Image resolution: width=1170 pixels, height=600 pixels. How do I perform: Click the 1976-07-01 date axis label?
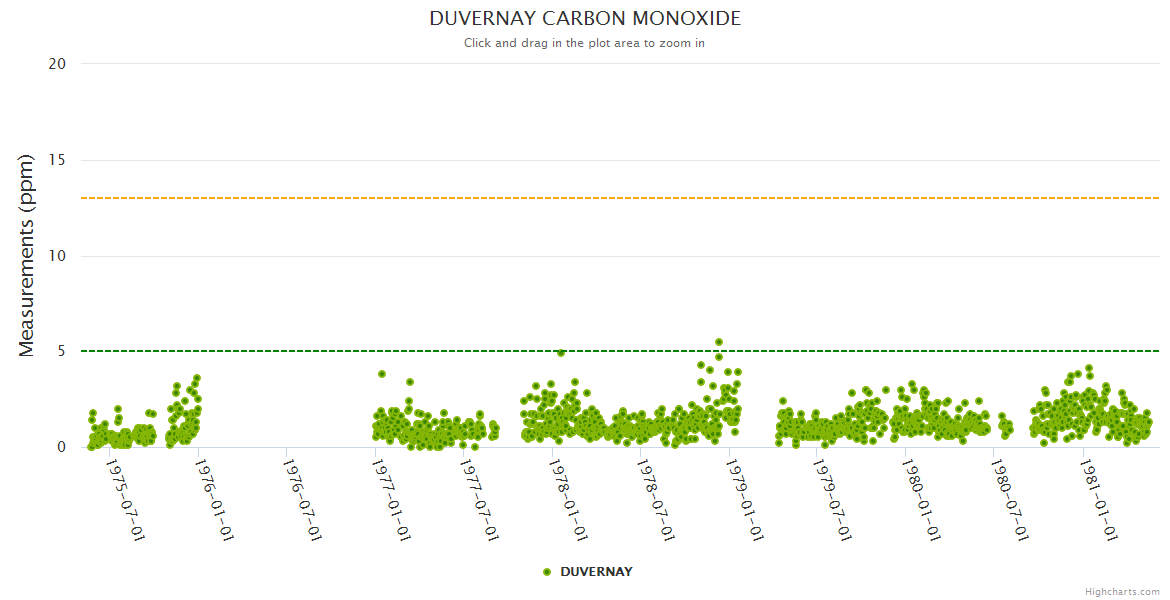301,500
